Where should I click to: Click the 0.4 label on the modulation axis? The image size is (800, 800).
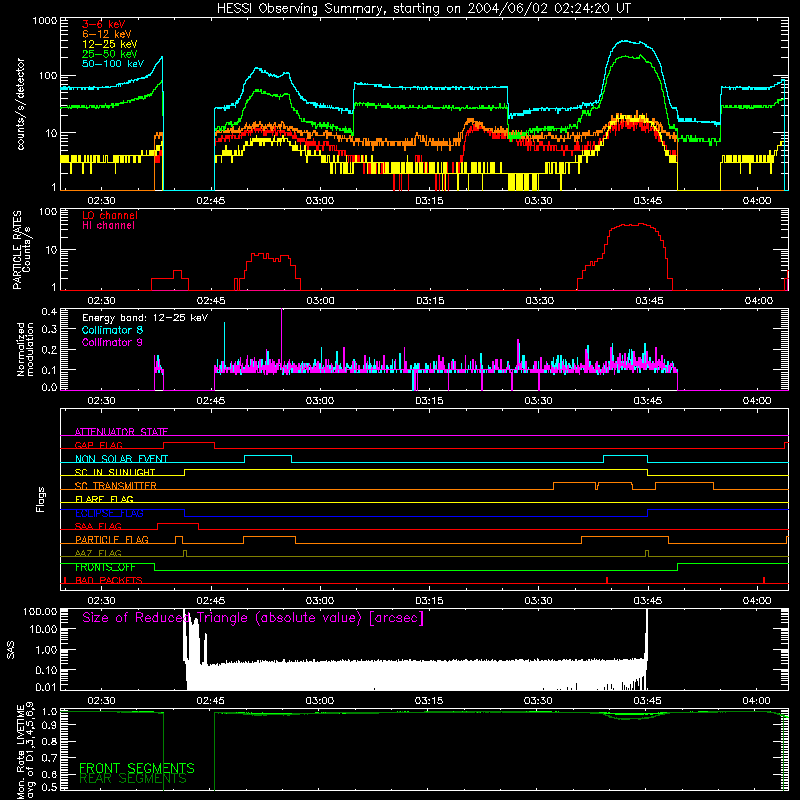(x=49, y=311)
